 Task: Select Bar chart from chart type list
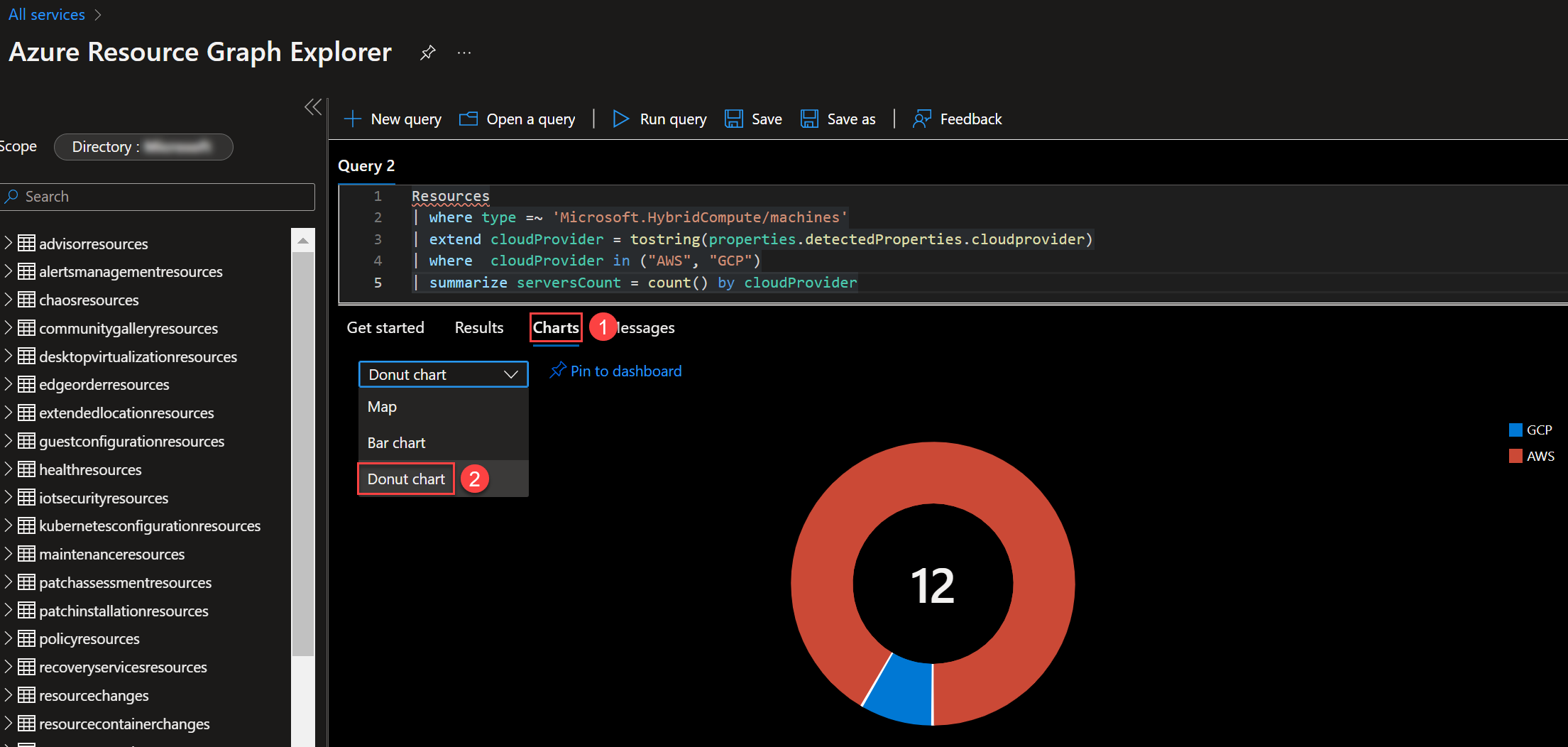444,442
